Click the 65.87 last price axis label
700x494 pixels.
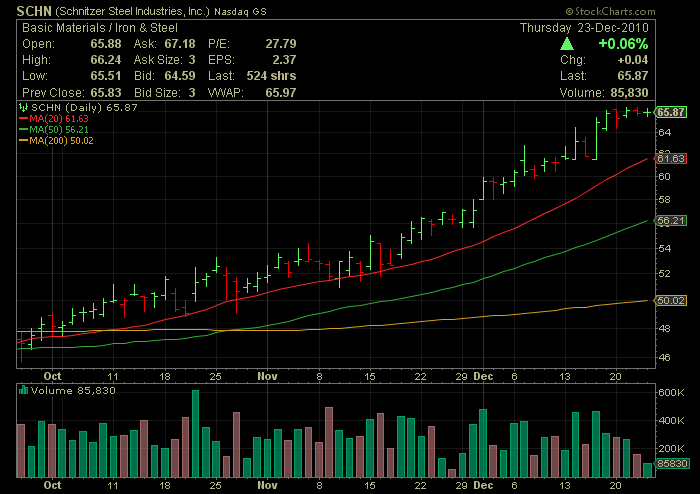[x=671, y=112]
